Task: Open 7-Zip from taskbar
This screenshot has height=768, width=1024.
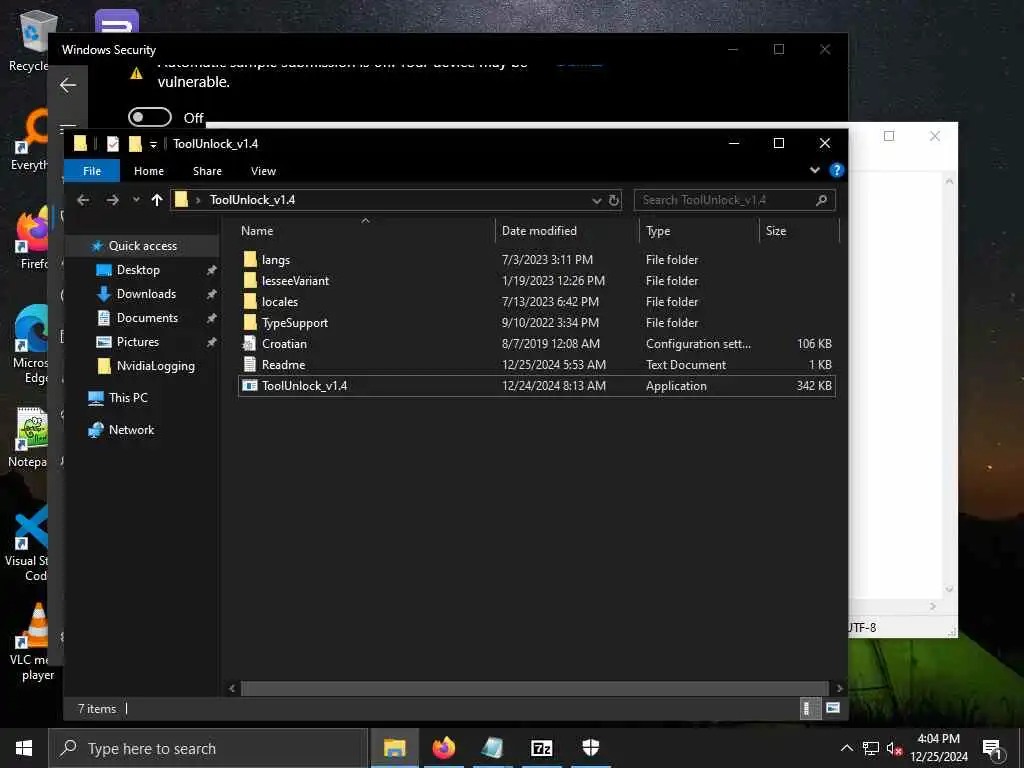Action: click(541, 748)
